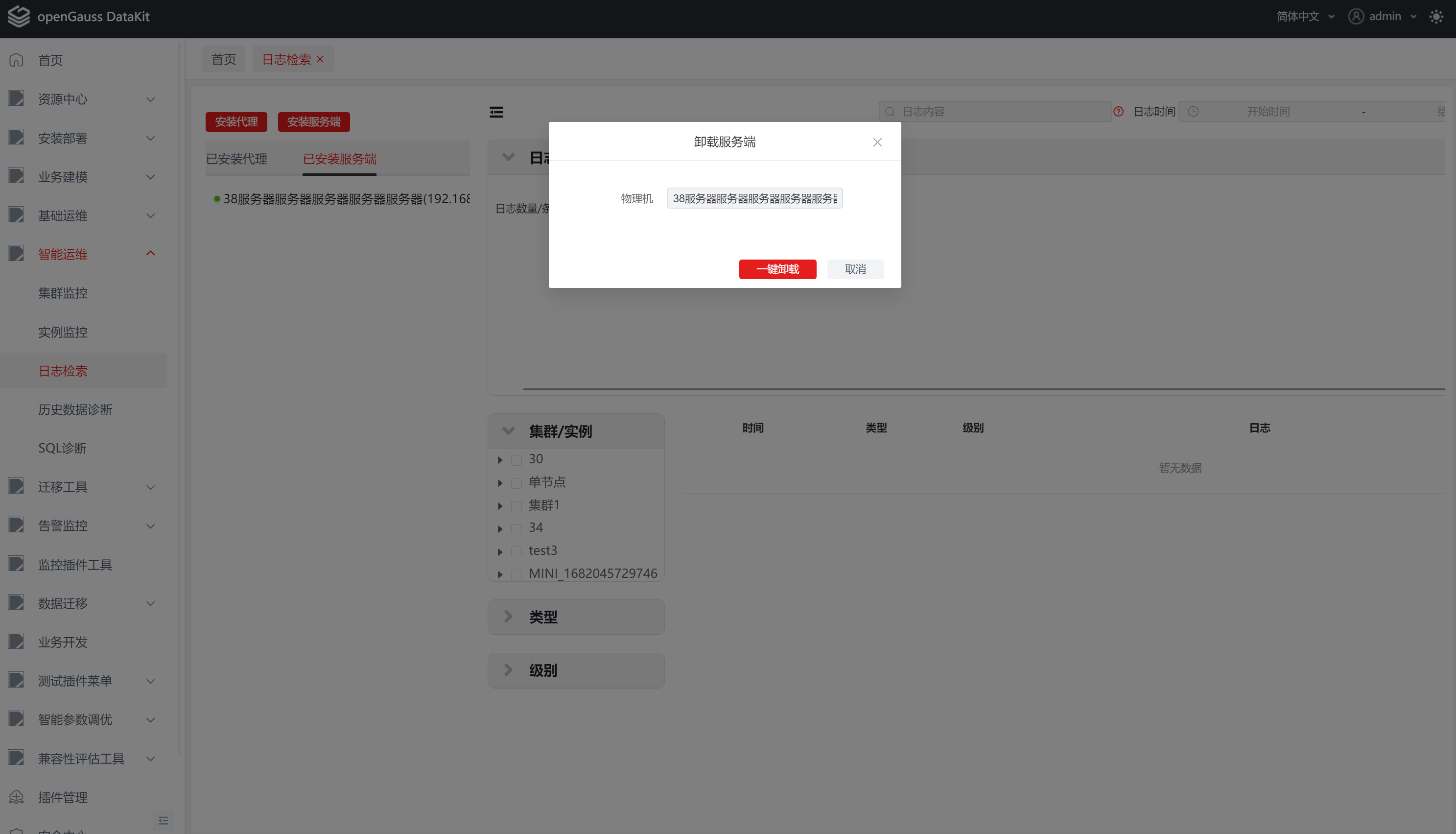Expand the MINI_1682045729746 tree node

pos(500,574)
